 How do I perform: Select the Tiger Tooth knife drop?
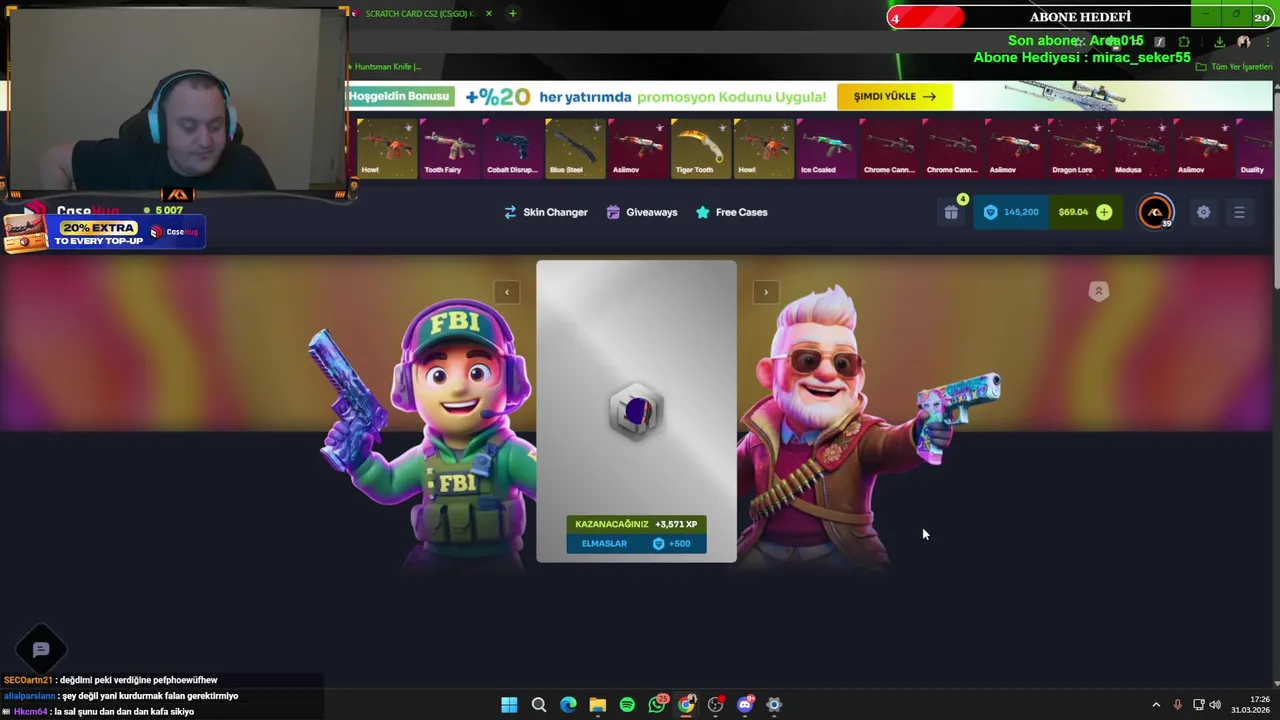coord(700,148)
